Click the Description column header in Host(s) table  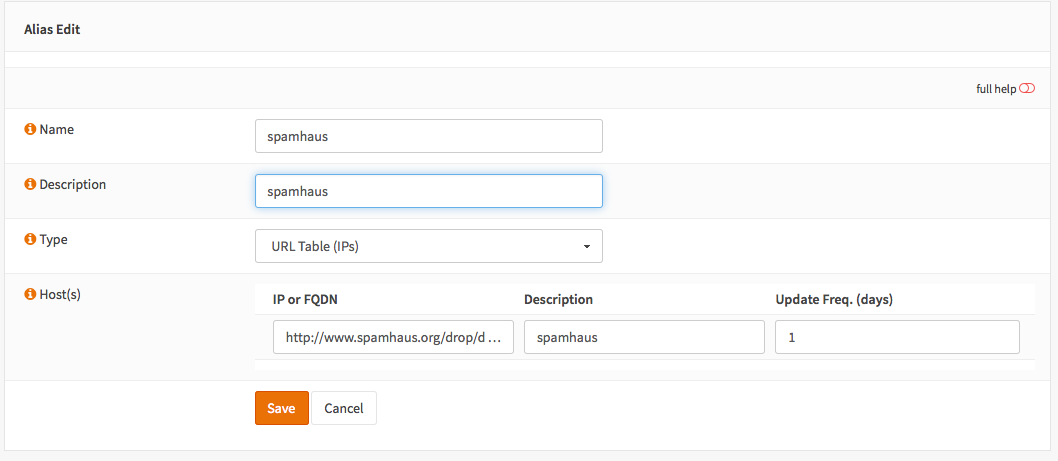coord(558,300)
